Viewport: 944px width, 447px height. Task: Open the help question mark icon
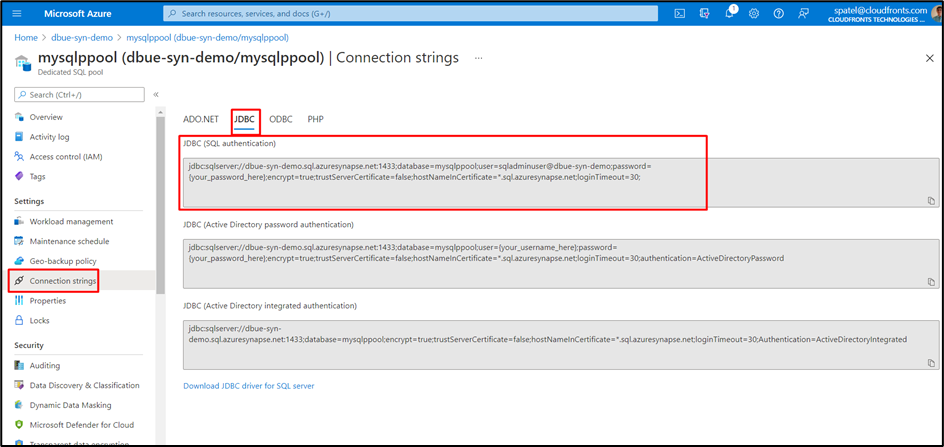(x=778, y=13)
